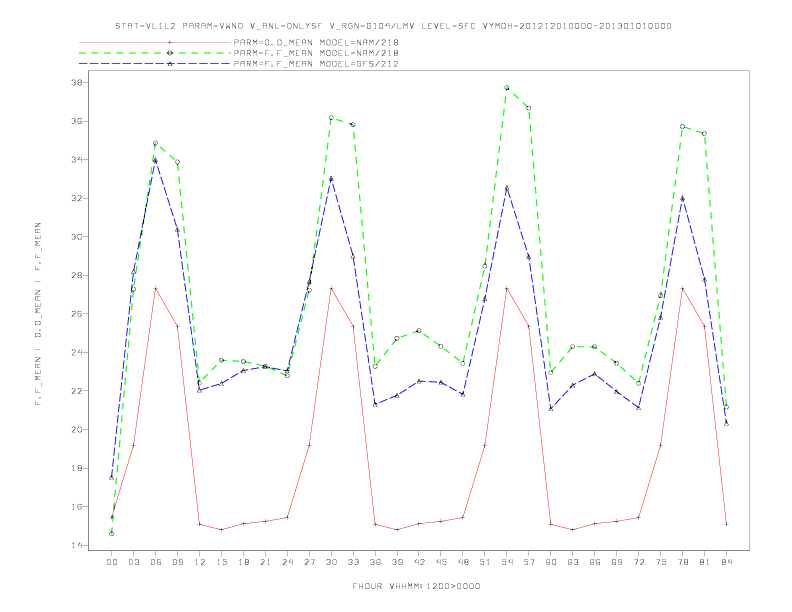This screenshot has width=792, height=612.
Task: Click x-axis tick label 42
Action: tap(419, 562)
